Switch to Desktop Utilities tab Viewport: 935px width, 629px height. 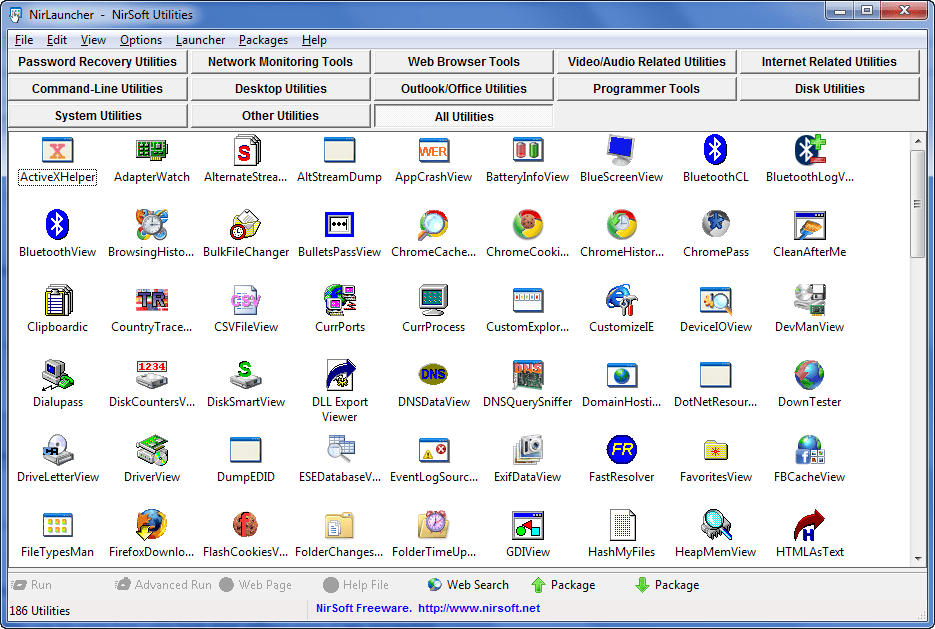coord(280,89)
